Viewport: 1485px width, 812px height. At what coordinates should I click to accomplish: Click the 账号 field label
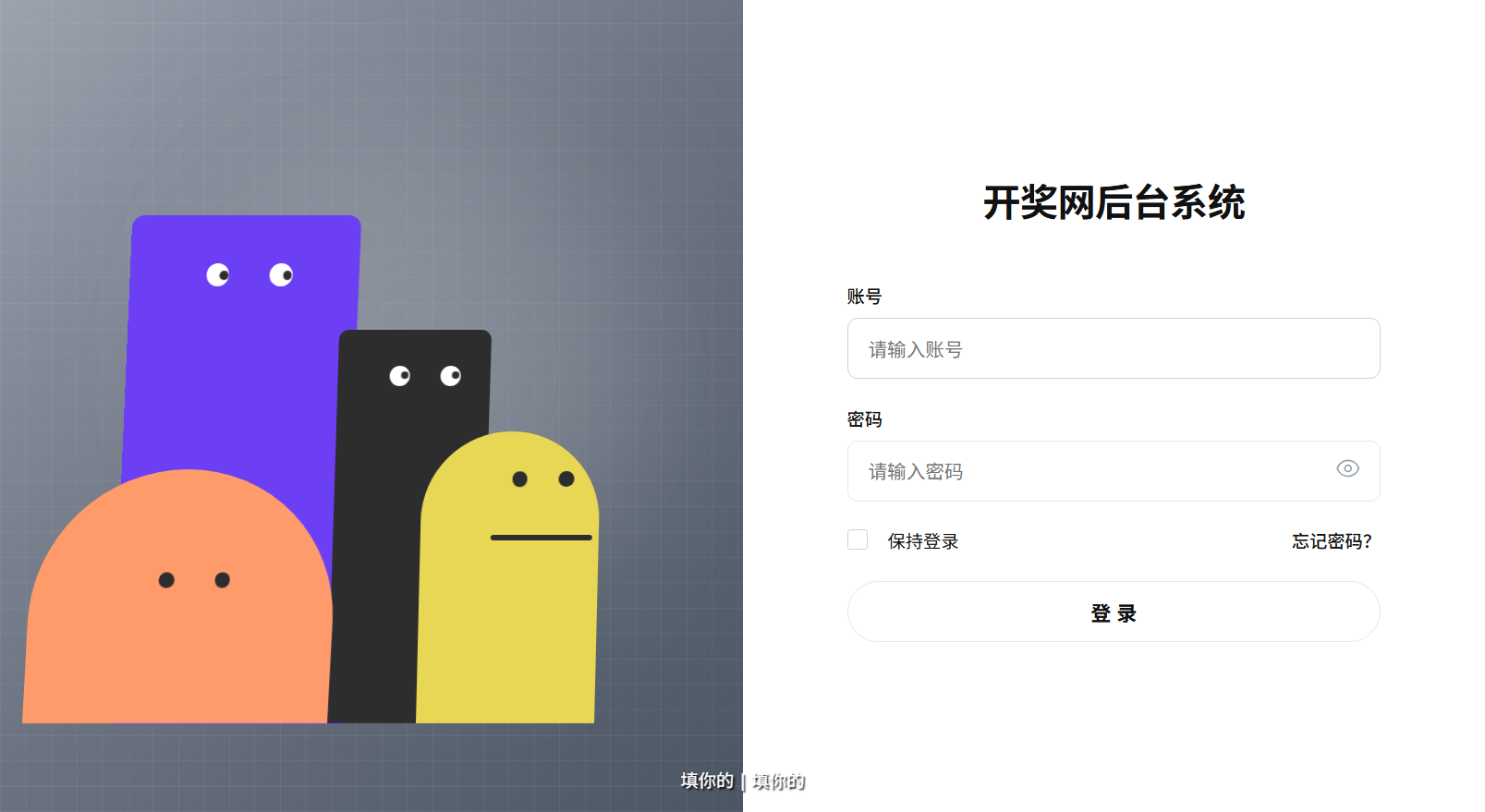coord(864,297)
